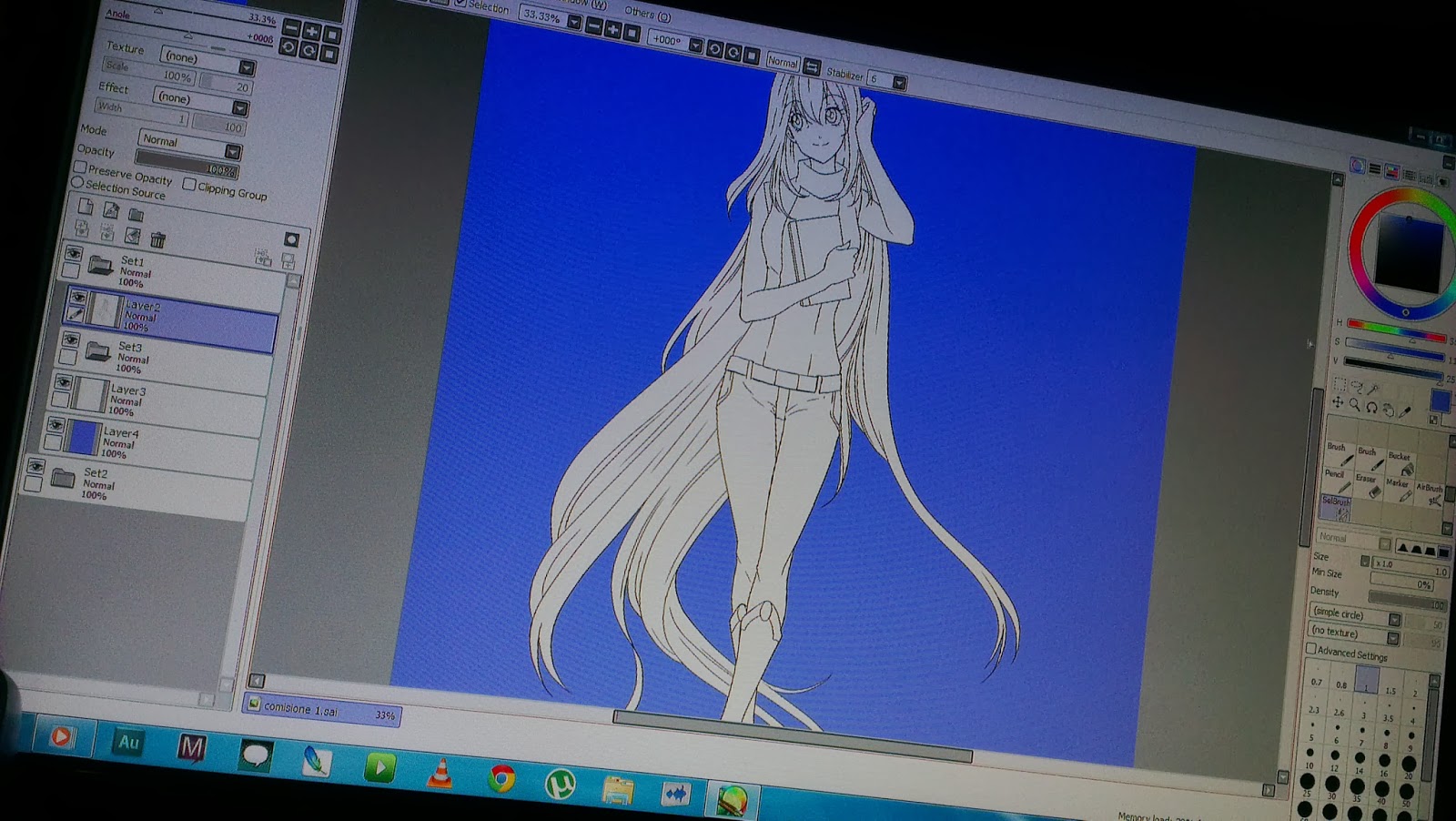Select the Move tool
The image size is (1456, 821).
tap(1338, 402)
